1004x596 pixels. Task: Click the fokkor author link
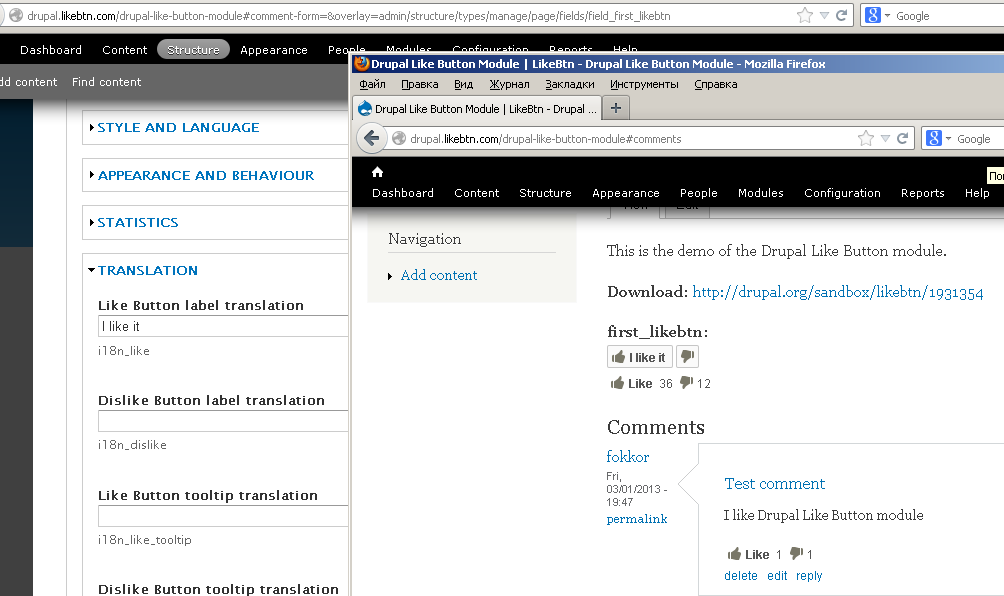point(628,456)
